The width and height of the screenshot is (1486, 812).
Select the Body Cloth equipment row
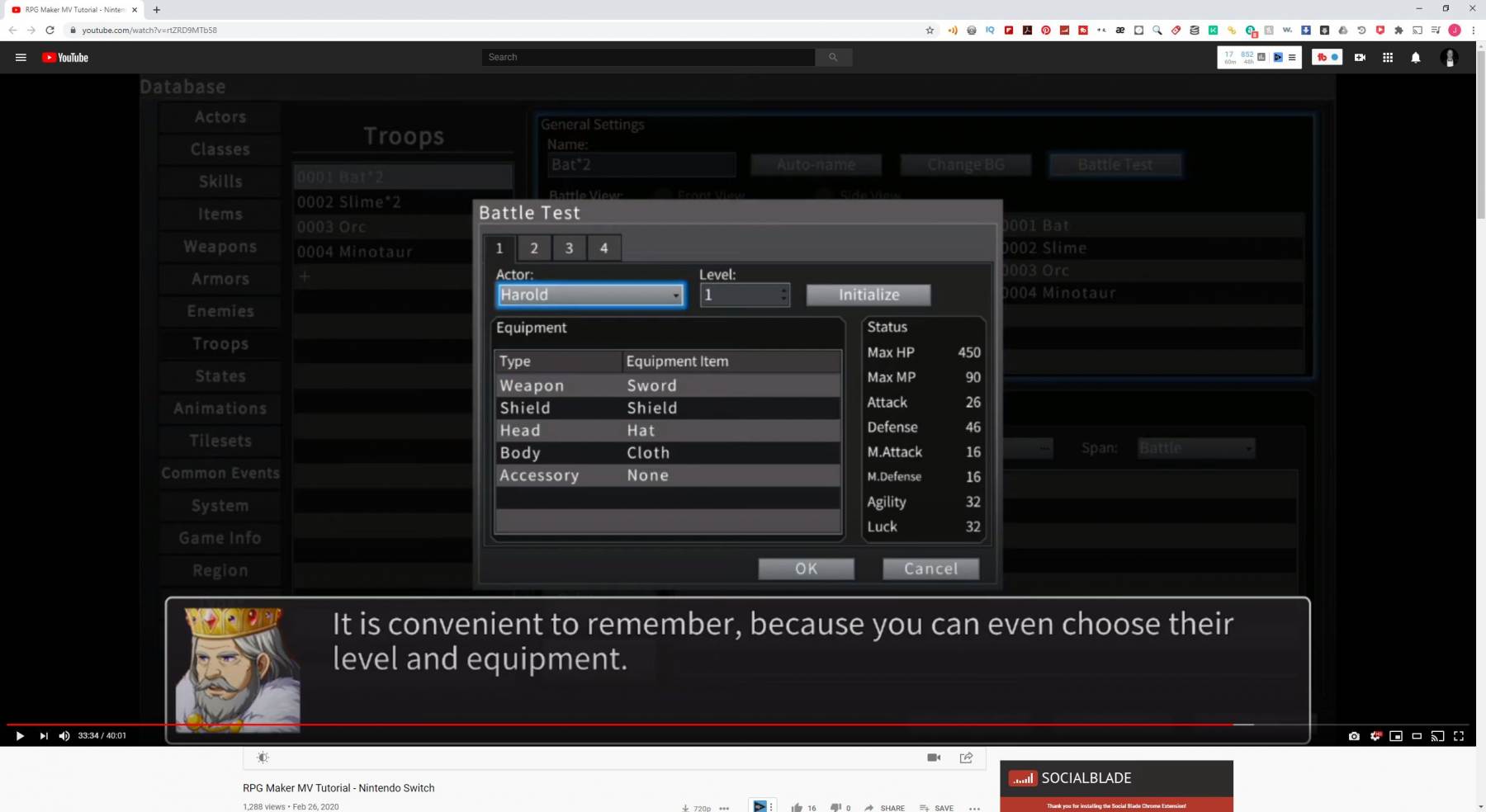pyautogui.click(x=668, y=452)
